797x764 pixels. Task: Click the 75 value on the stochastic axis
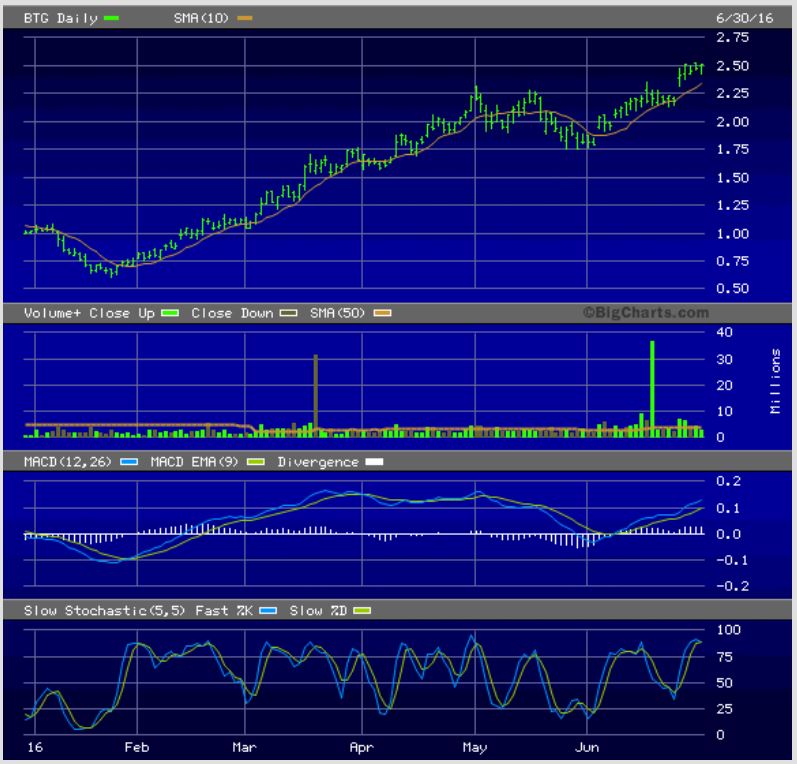click(724, 657)
